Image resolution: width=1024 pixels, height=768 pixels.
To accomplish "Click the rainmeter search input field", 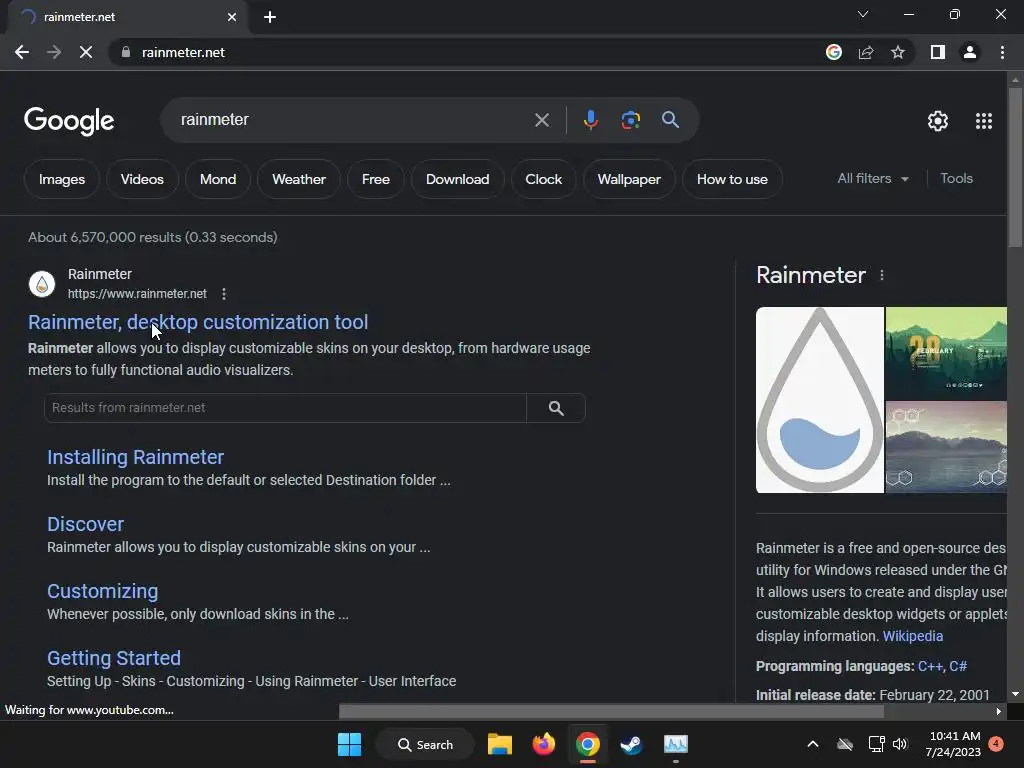I will pyautogui.click(x=353, y=120).
